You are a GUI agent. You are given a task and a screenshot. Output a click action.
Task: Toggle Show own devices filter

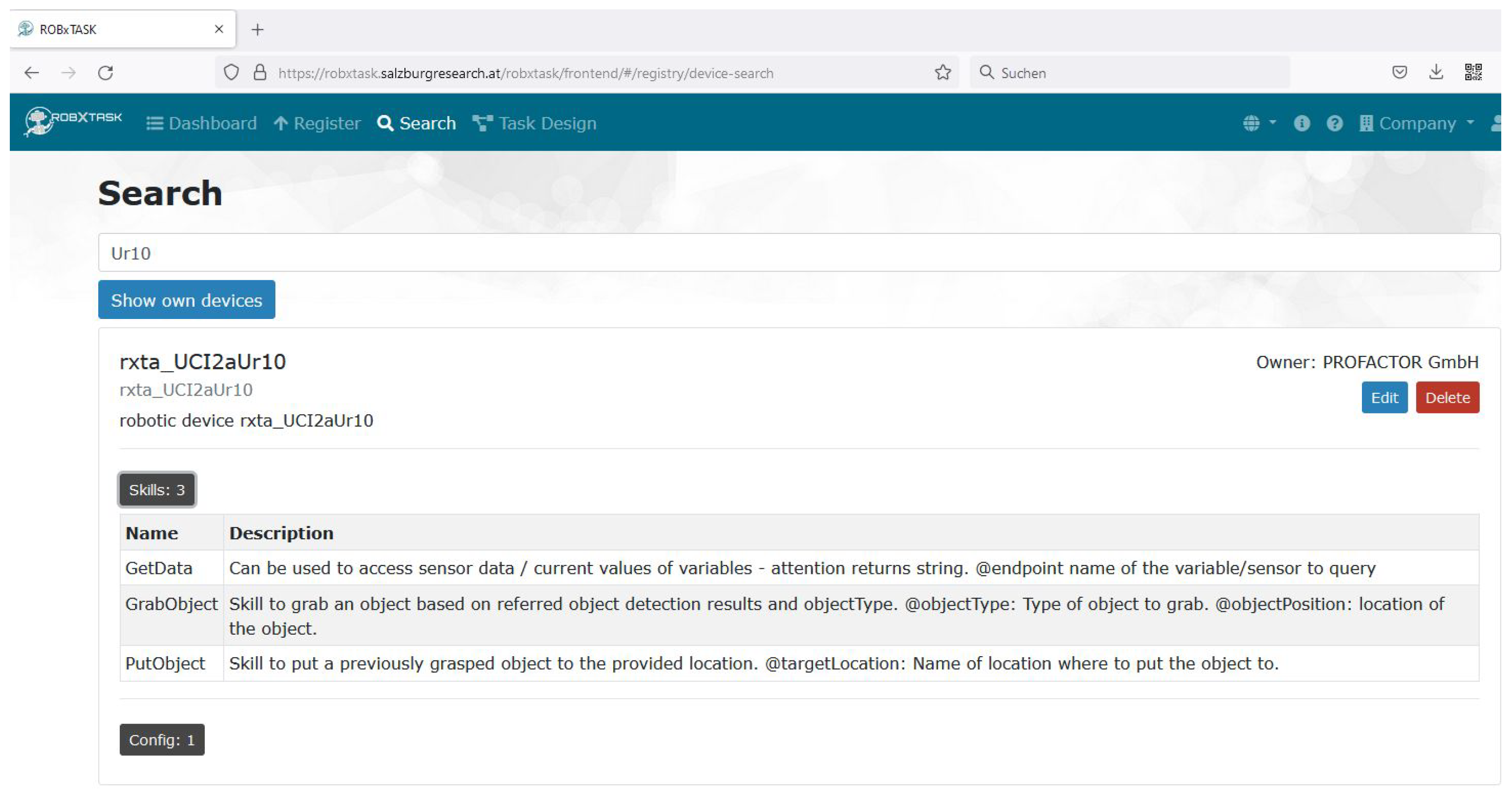pyautogui.click(x=187, y=300)
